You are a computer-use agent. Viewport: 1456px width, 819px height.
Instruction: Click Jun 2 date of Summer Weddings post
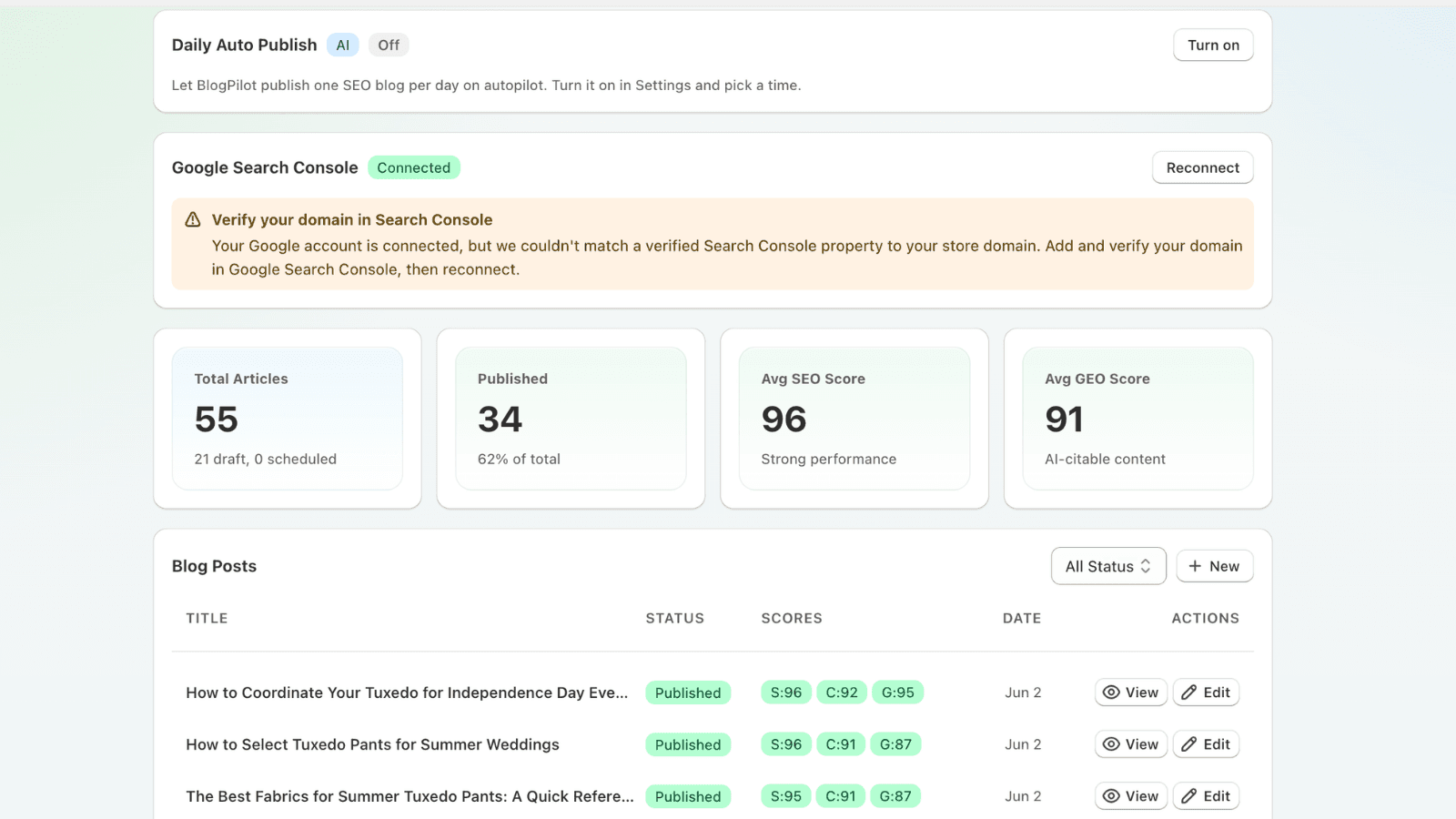pos(1023,744)
